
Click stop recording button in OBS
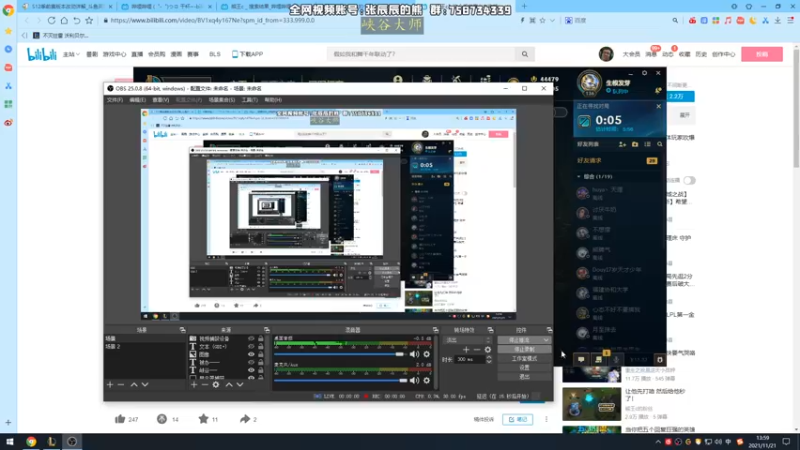point(524,349)
